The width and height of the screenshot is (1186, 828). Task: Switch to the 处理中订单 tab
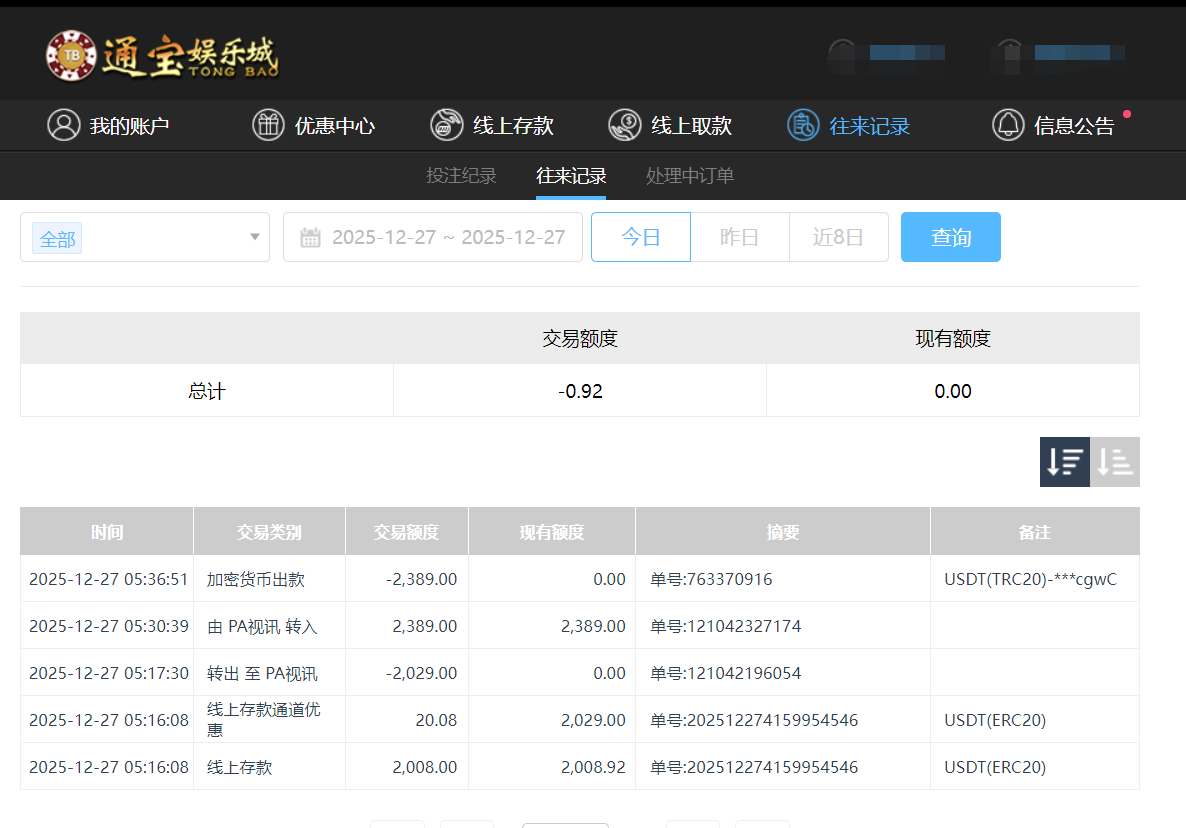690,175
